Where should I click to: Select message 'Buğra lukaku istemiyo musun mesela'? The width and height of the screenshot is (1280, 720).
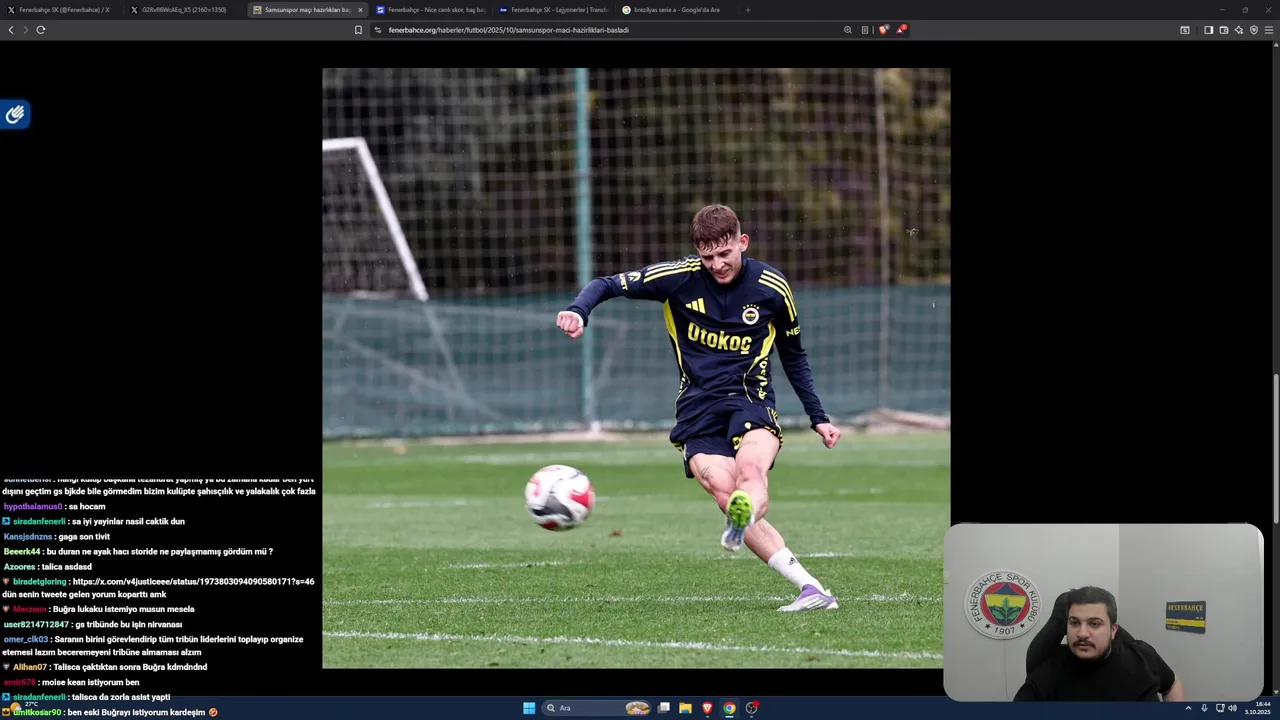124,609
